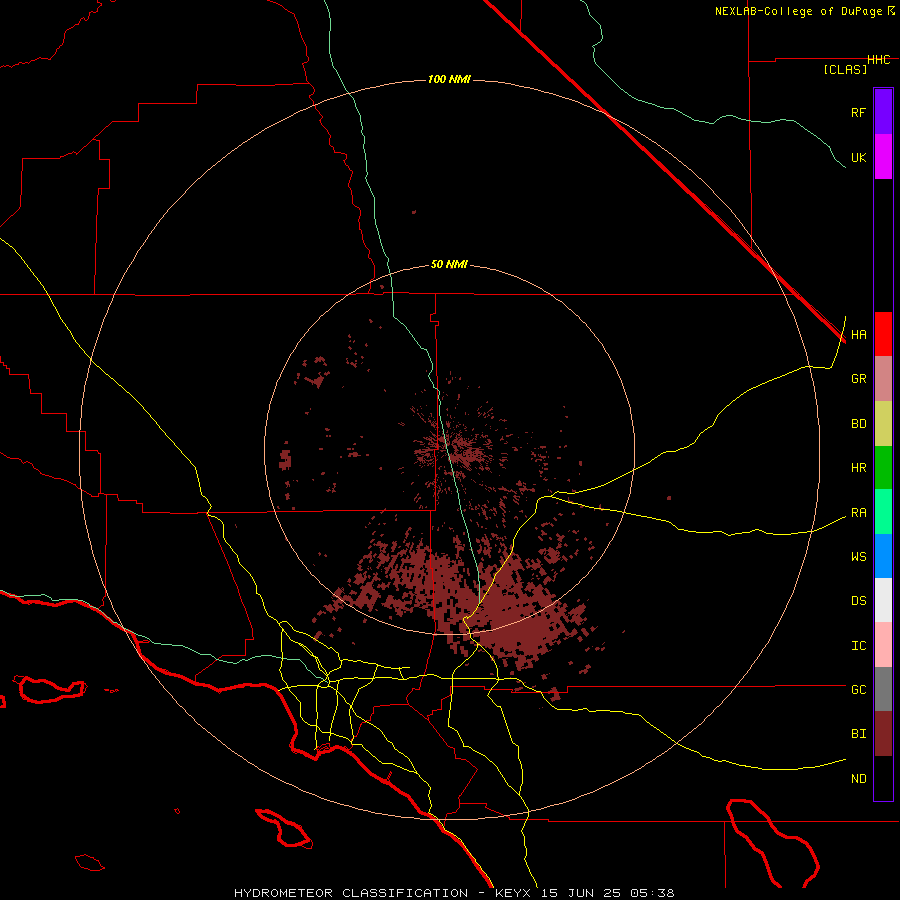The width and height of the screenshot is (900, 900).
Task: Click the RF purple legend swatch
Action: click(x=883, y=112)
